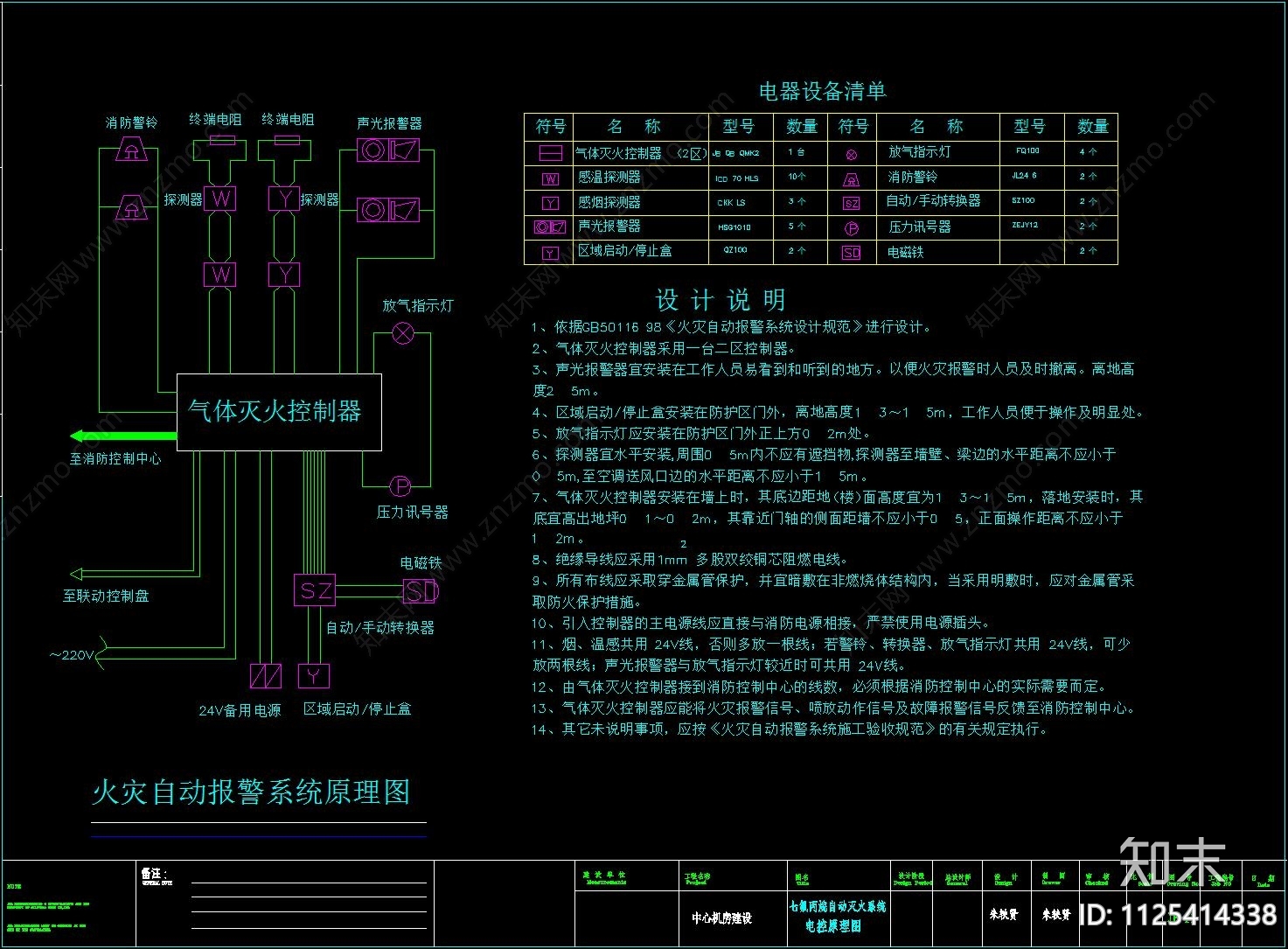
Task: Click the upper sound-light alarm symbol under 声光报警器
Action: [x=389, y=150]
